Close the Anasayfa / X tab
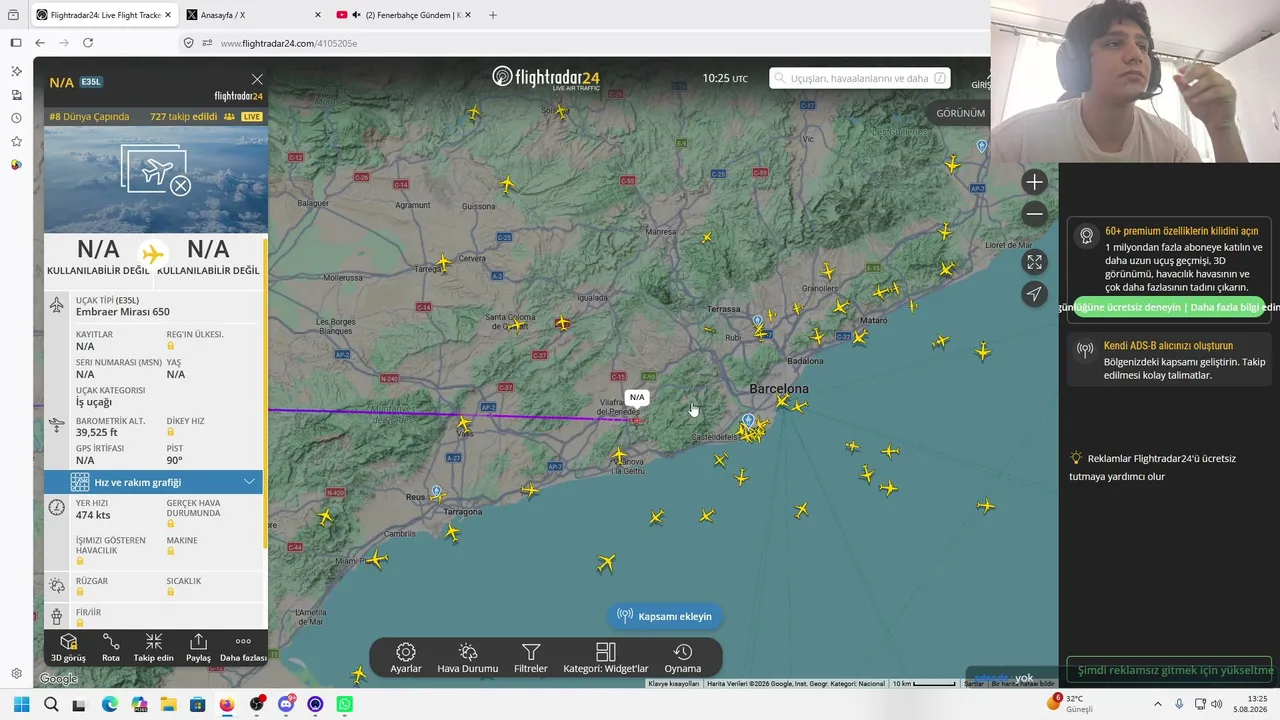The image size is (1280, 720). (x=318, y=15)
